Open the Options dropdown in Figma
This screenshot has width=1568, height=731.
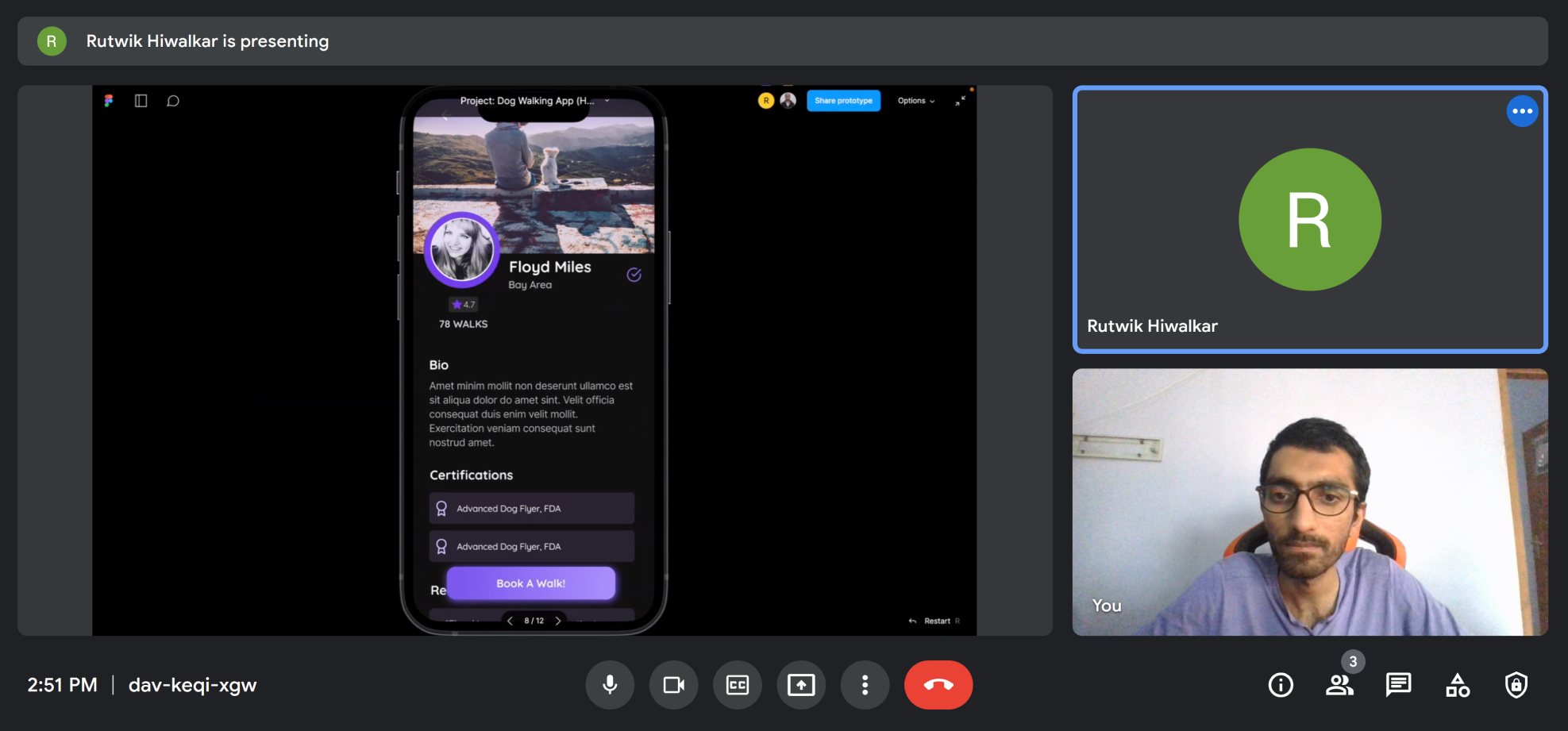click(916, 101)
